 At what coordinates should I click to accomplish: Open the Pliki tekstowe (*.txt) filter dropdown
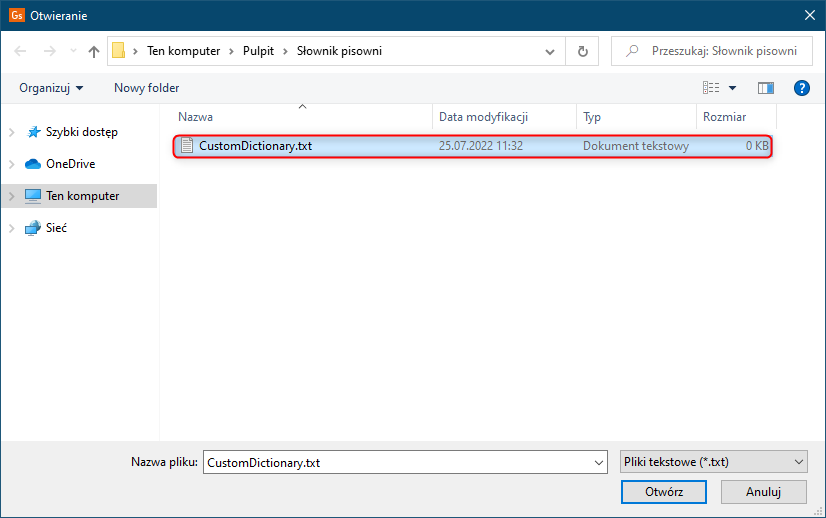pyautogui.click(x=714, y=462)
